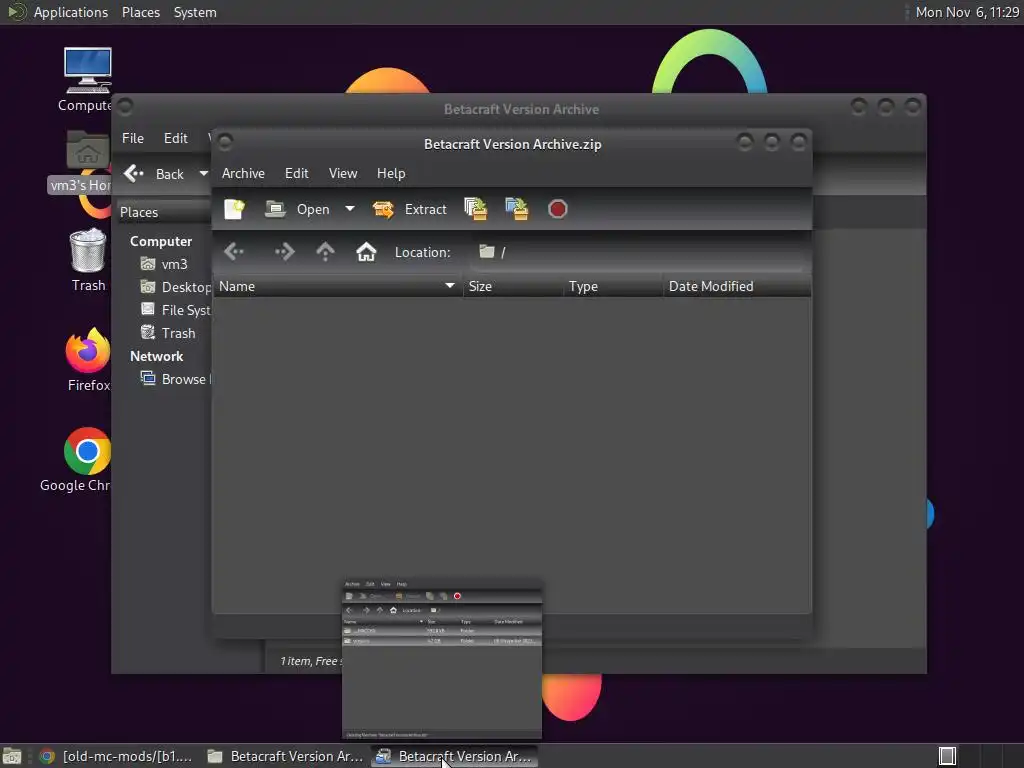Click the Add Files icon in toolbar

point(475,209)
